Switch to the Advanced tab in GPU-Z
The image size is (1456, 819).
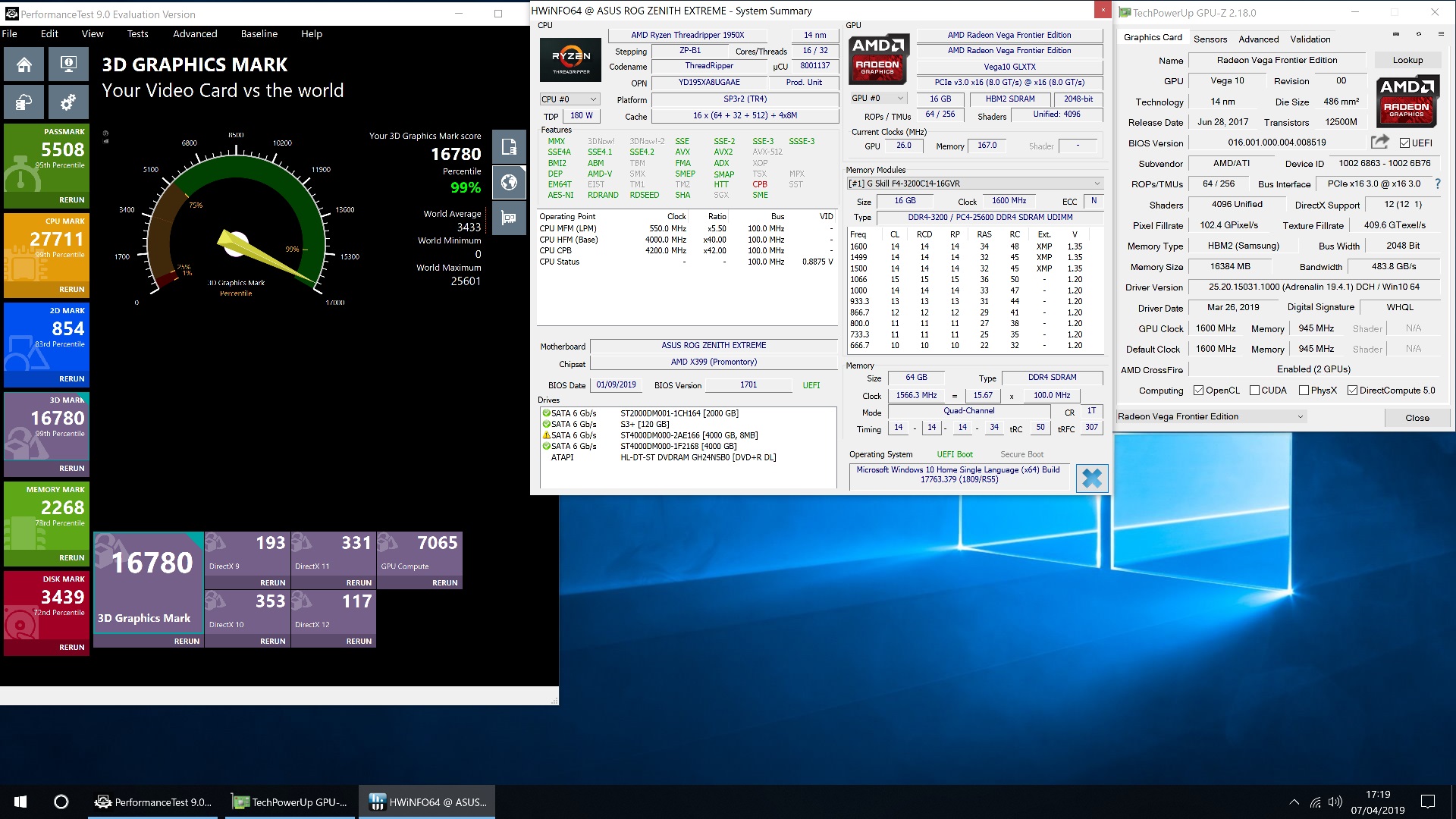(1258, 39)
